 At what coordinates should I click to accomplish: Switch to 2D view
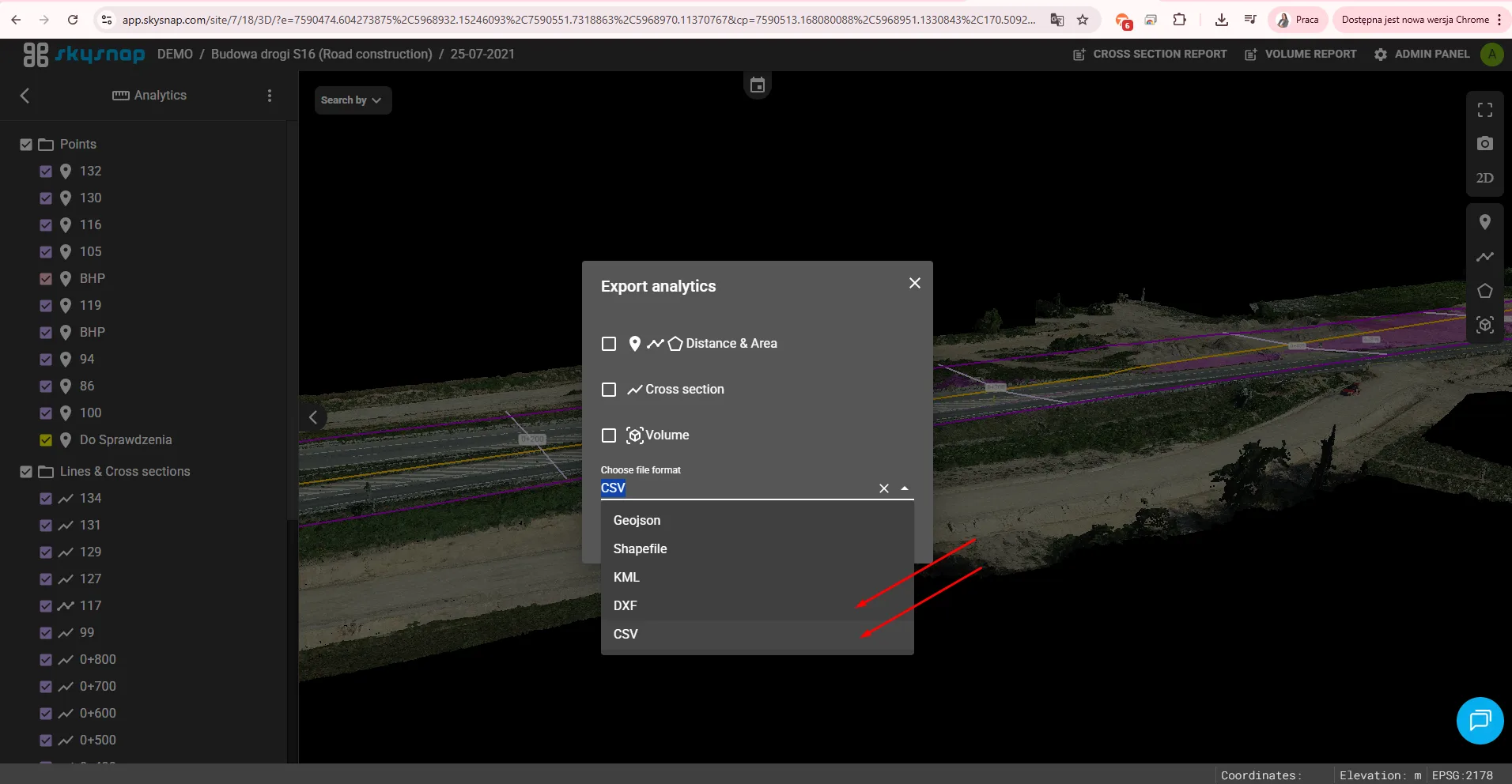tap(1484, 178)
